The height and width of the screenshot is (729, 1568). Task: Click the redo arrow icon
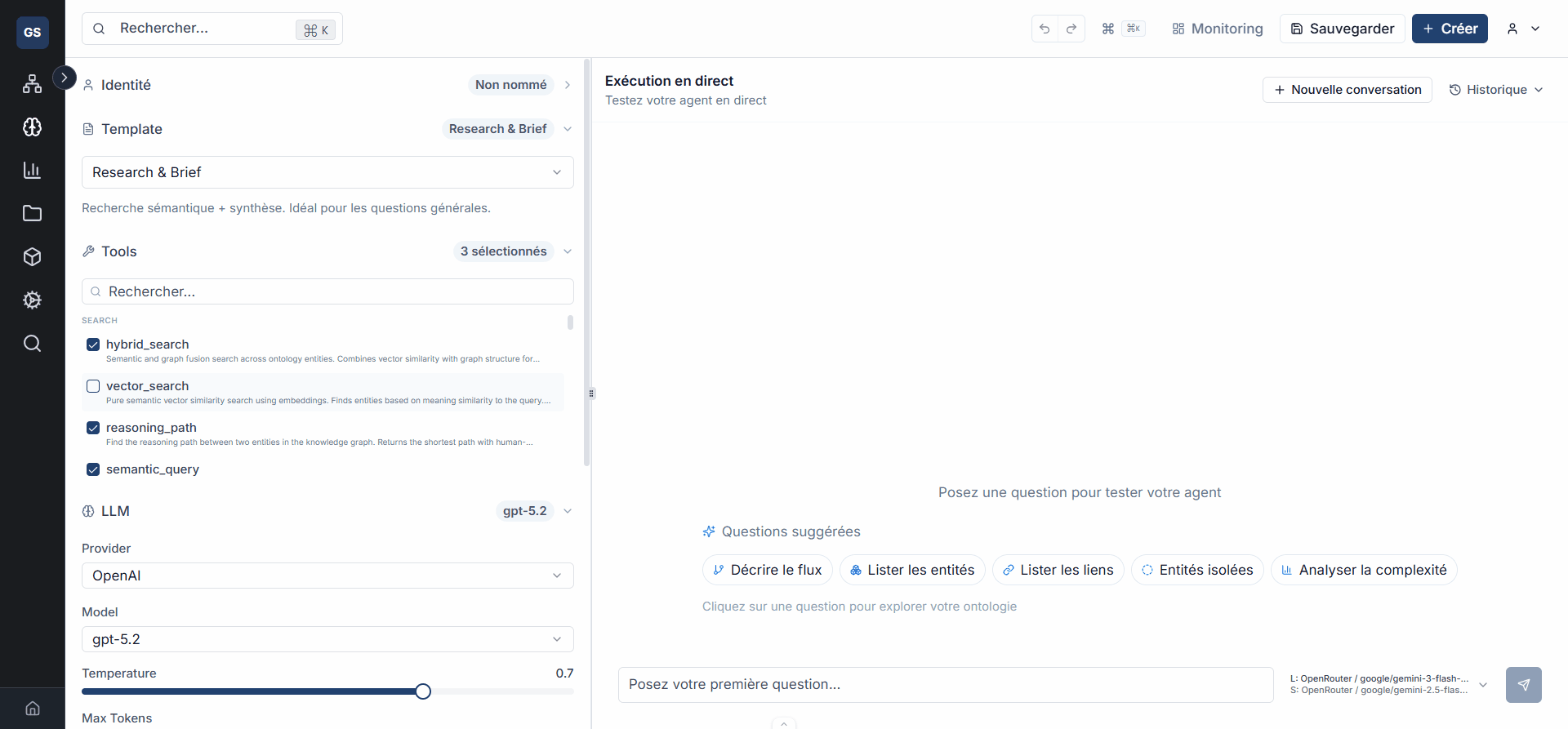(1071, 29)
